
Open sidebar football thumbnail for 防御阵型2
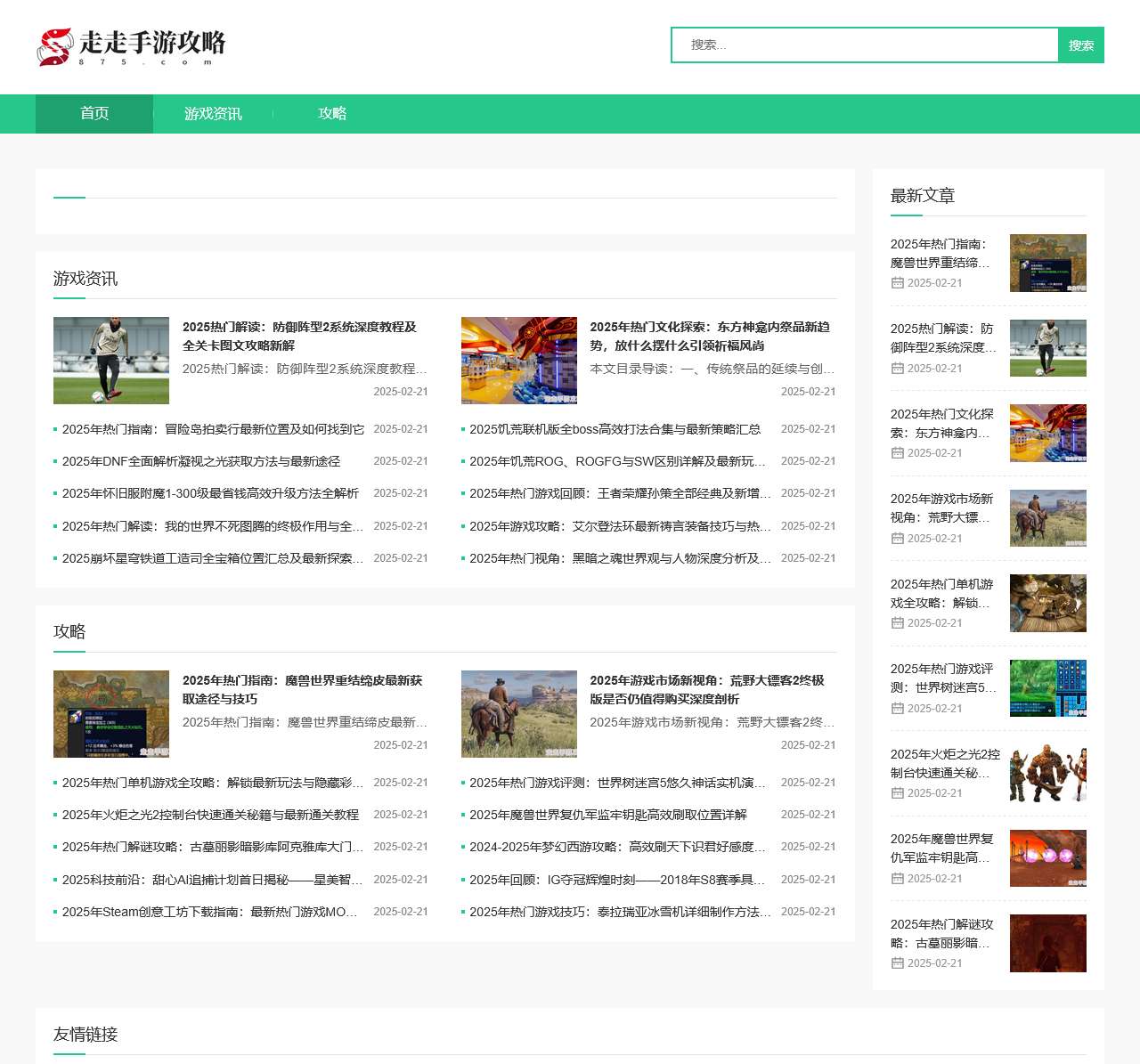(1048, 348)
